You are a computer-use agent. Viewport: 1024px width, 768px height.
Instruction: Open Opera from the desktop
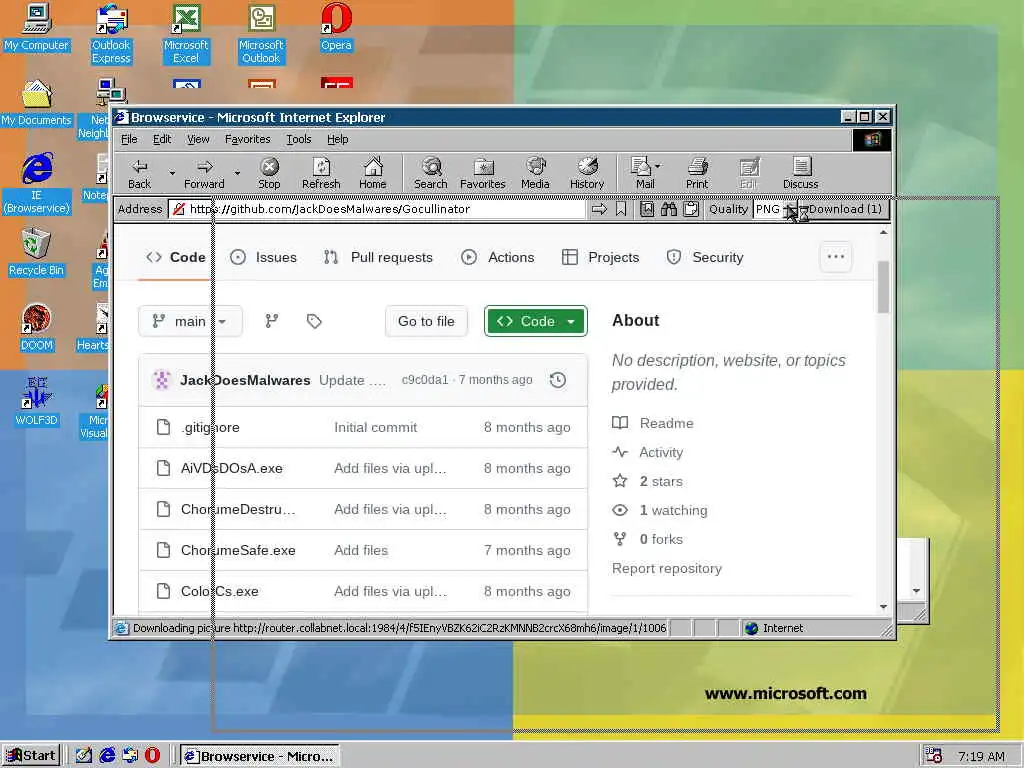(x=336, y=28)
